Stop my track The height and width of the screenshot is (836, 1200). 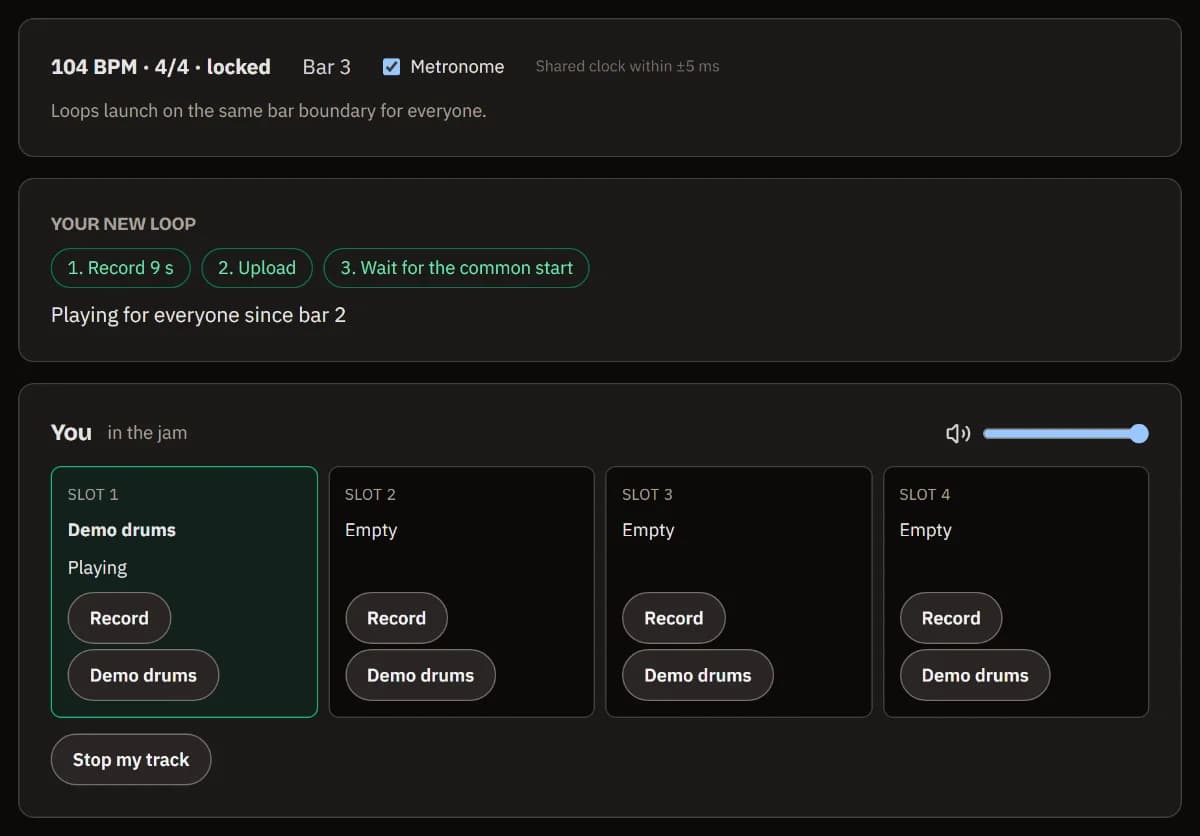tap(131, 759)
